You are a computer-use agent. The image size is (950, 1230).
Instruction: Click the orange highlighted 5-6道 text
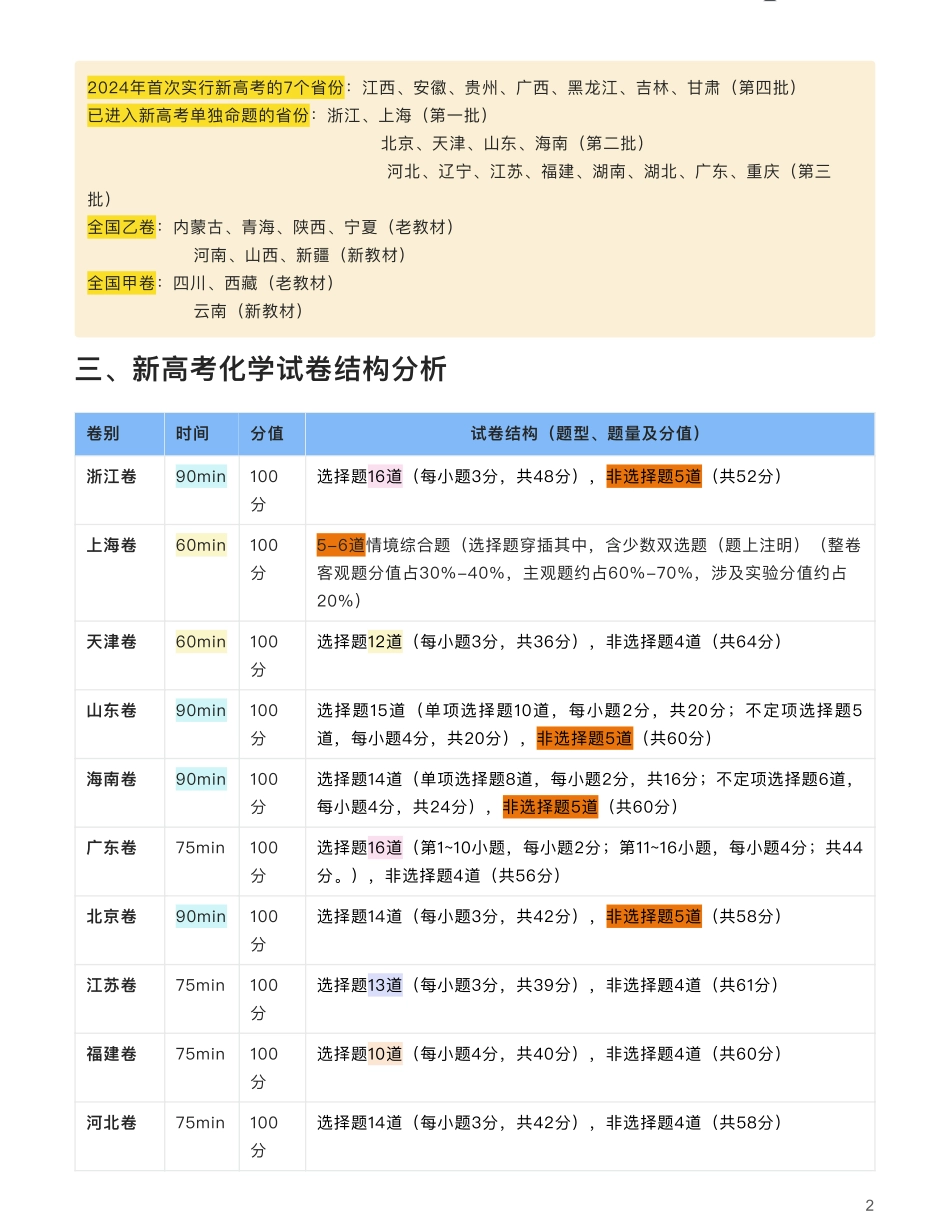click(341, 545)
